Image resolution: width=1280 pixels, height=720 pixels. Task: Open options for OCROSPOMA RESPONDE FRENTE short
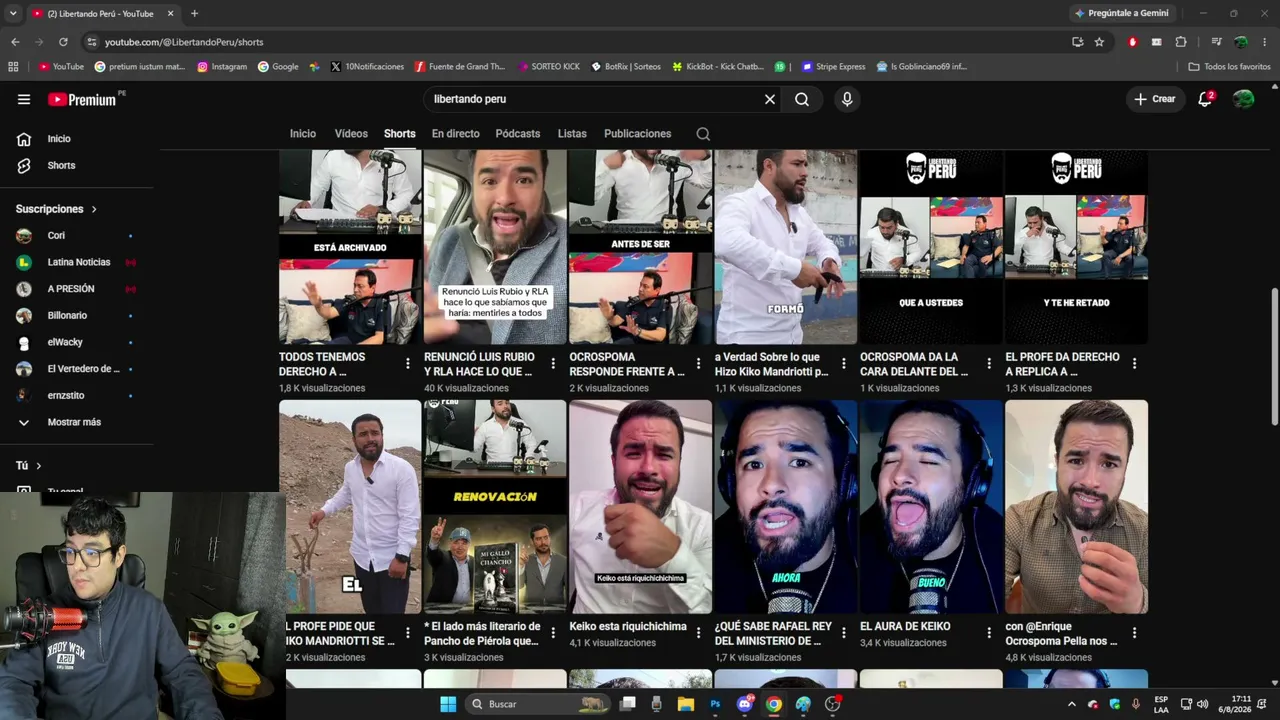click(x=698, y=363)
